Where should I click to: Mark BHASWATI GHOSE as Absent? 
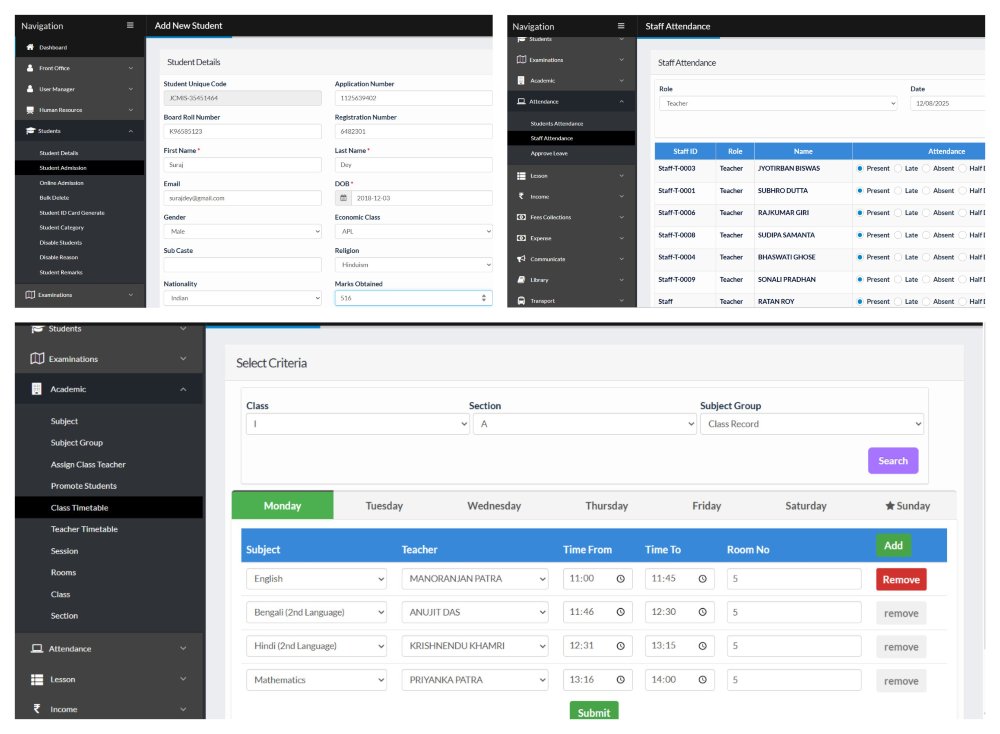926,257
